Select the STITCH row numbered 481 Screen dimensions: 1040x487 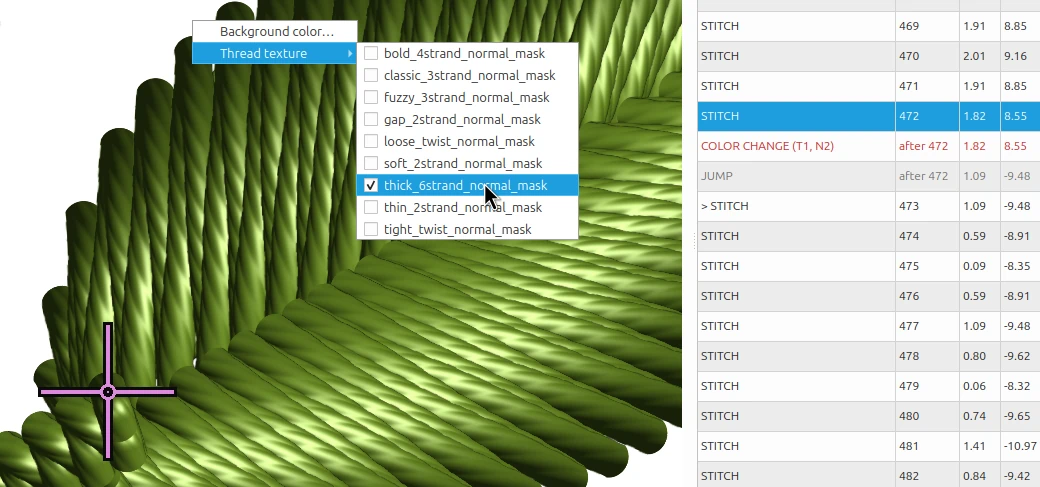point(868,446)
